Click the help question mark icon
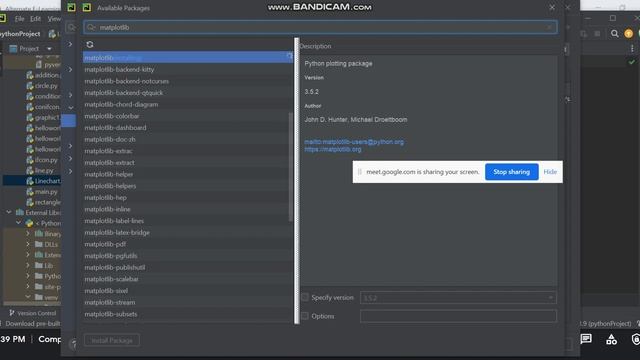Image resolution: width=640 pixels, height=360 pixels. 73,344
